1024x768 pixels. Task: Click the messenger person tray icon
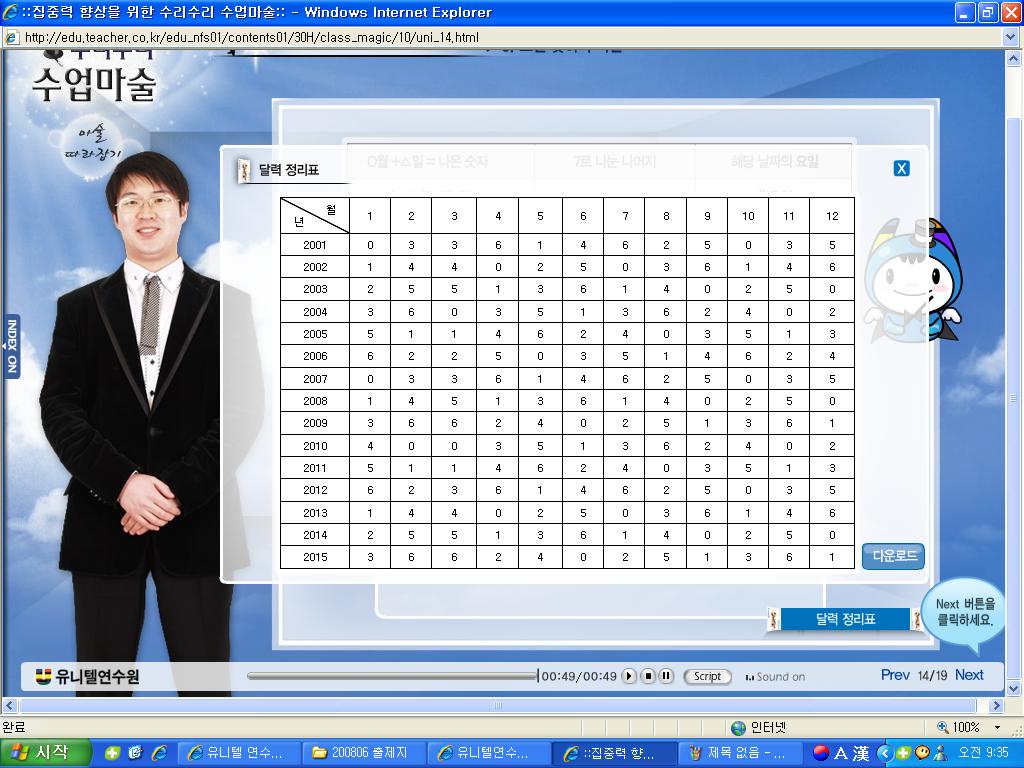pos(940,753)
